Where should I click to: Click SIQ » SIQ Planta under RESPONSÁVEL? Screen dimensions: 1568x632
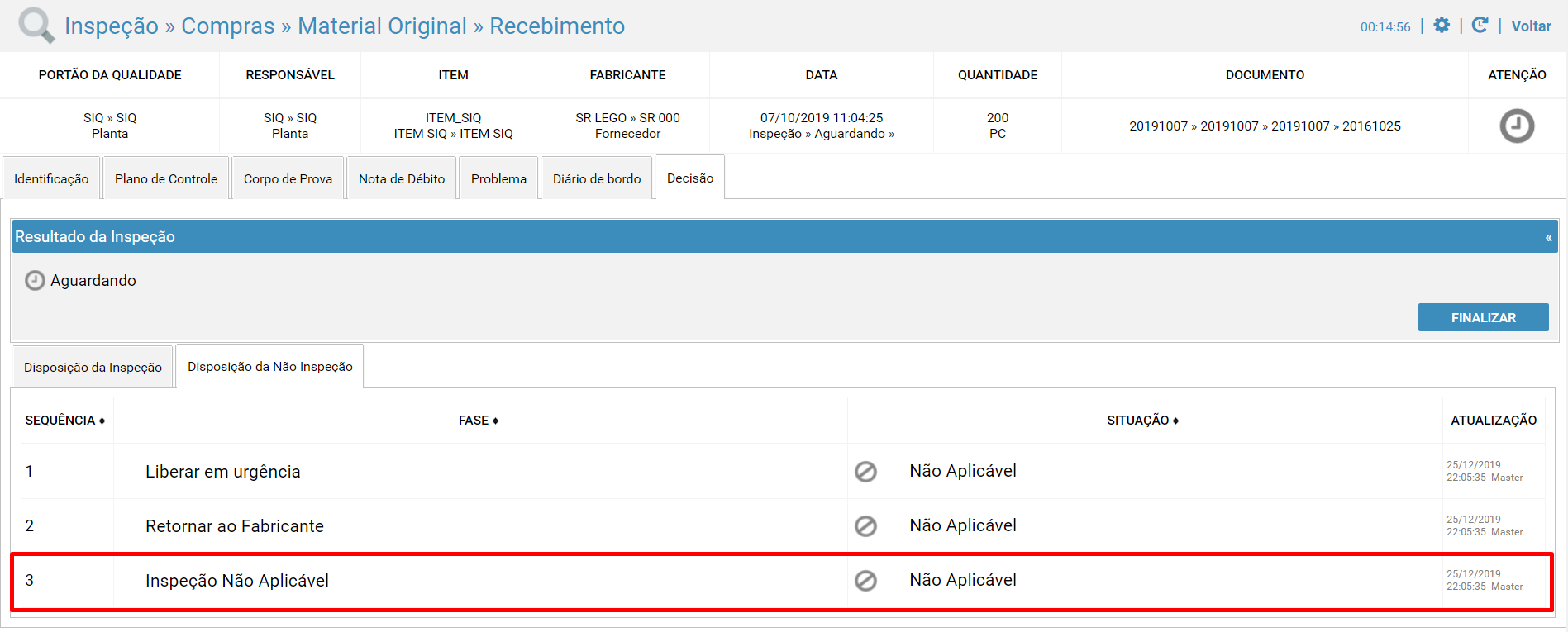290,126
